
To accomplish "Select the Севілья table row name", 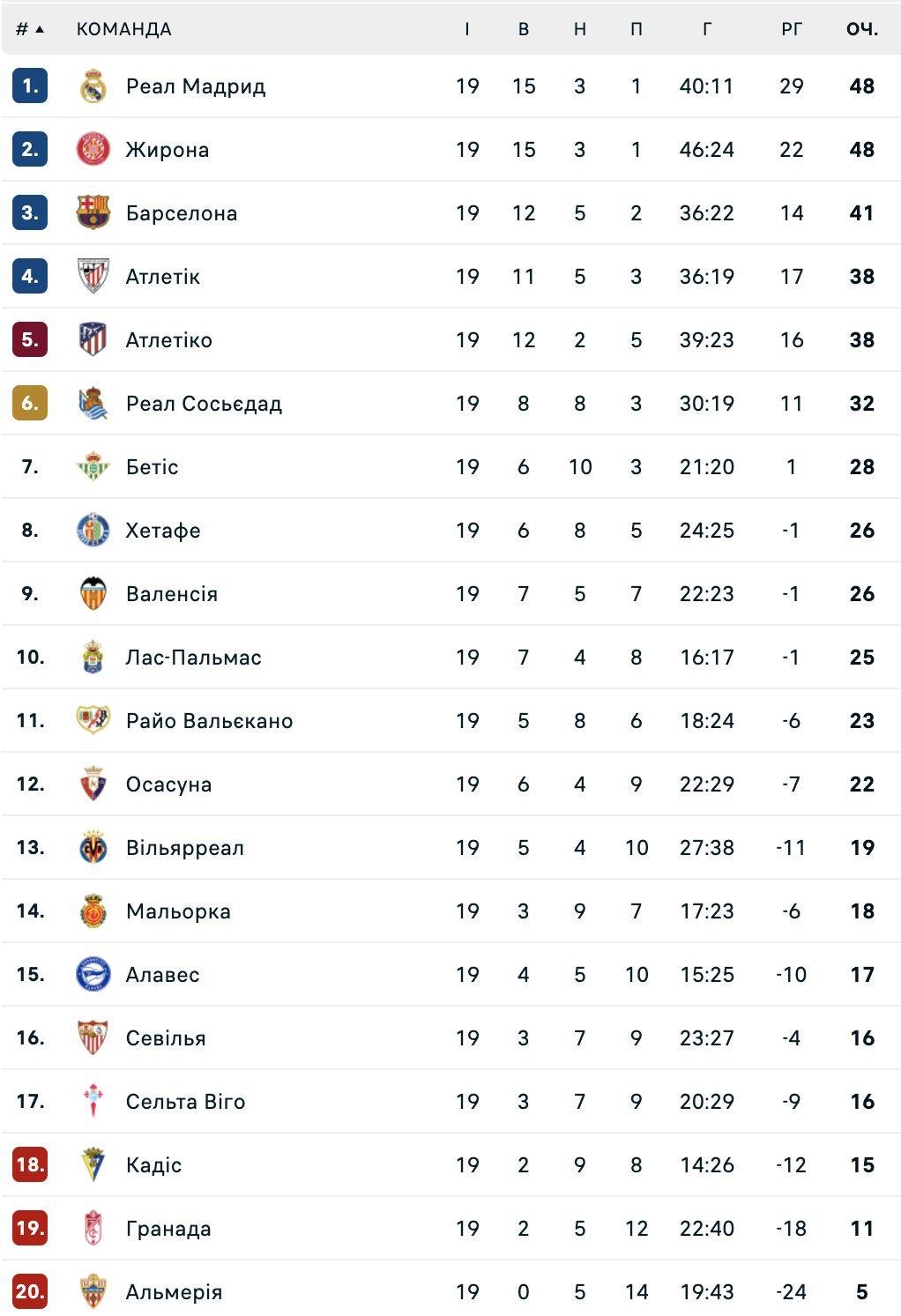I will 166,1038.
